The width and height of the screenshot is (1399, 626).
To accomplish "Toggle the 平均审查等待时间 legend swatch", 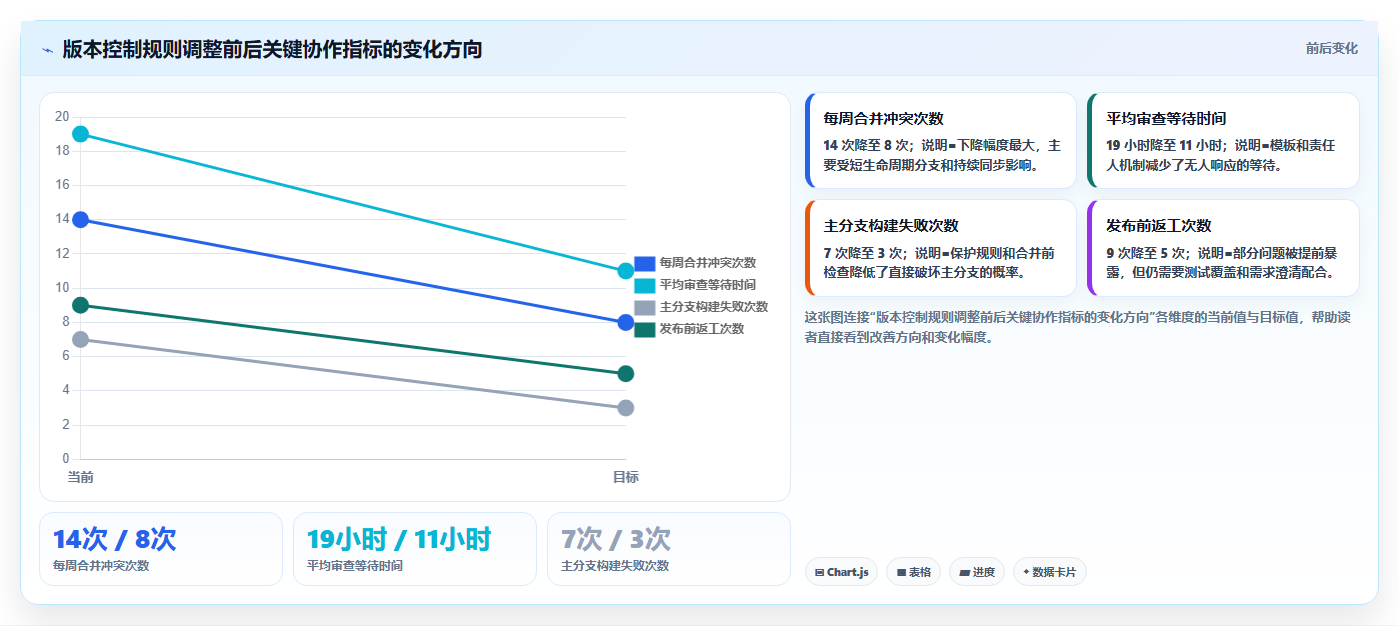I will (x=645, y=285).
